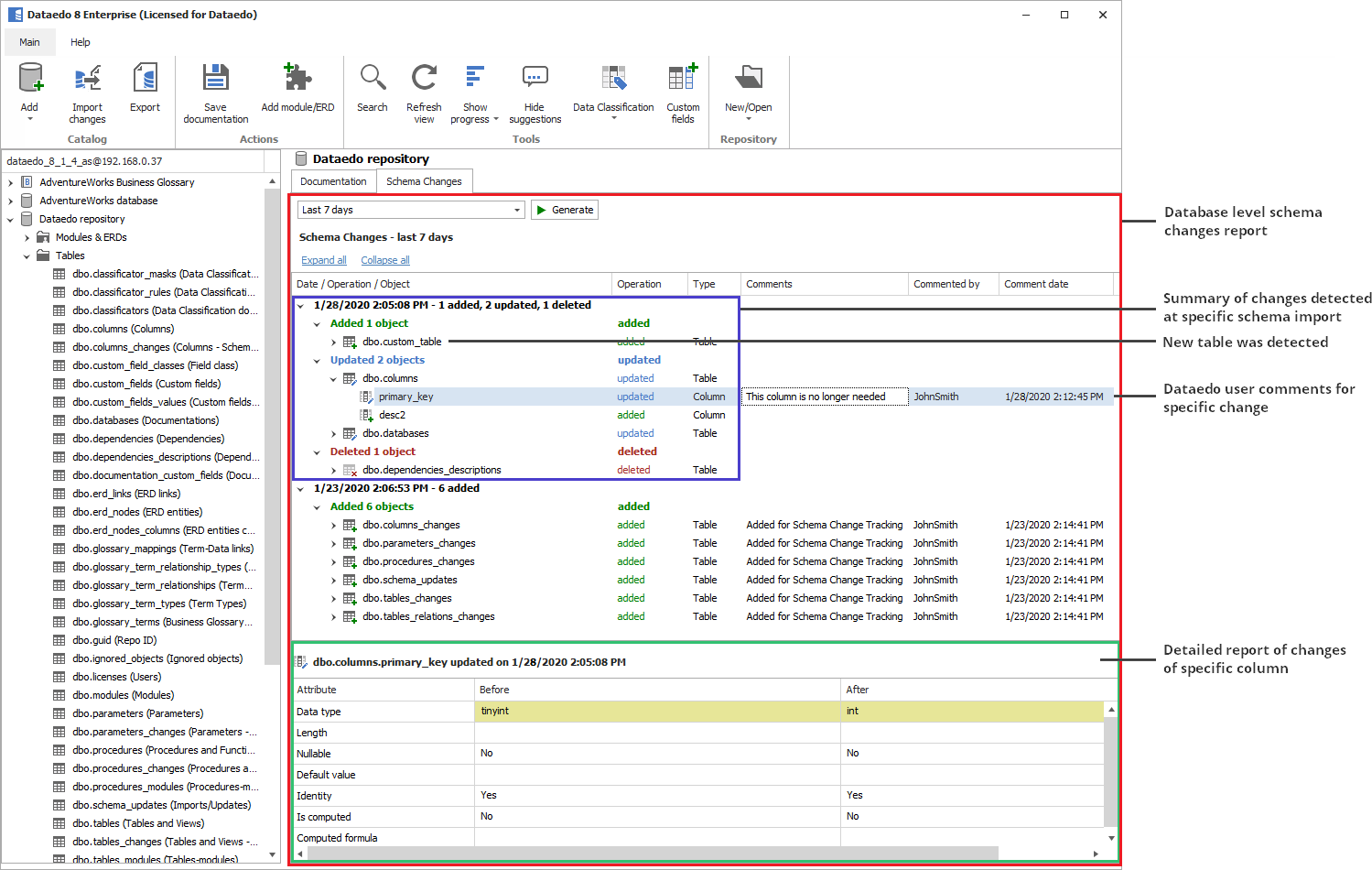Click the Expand all link
This screenshot has width=1372, height=870.
coord(323,260)
